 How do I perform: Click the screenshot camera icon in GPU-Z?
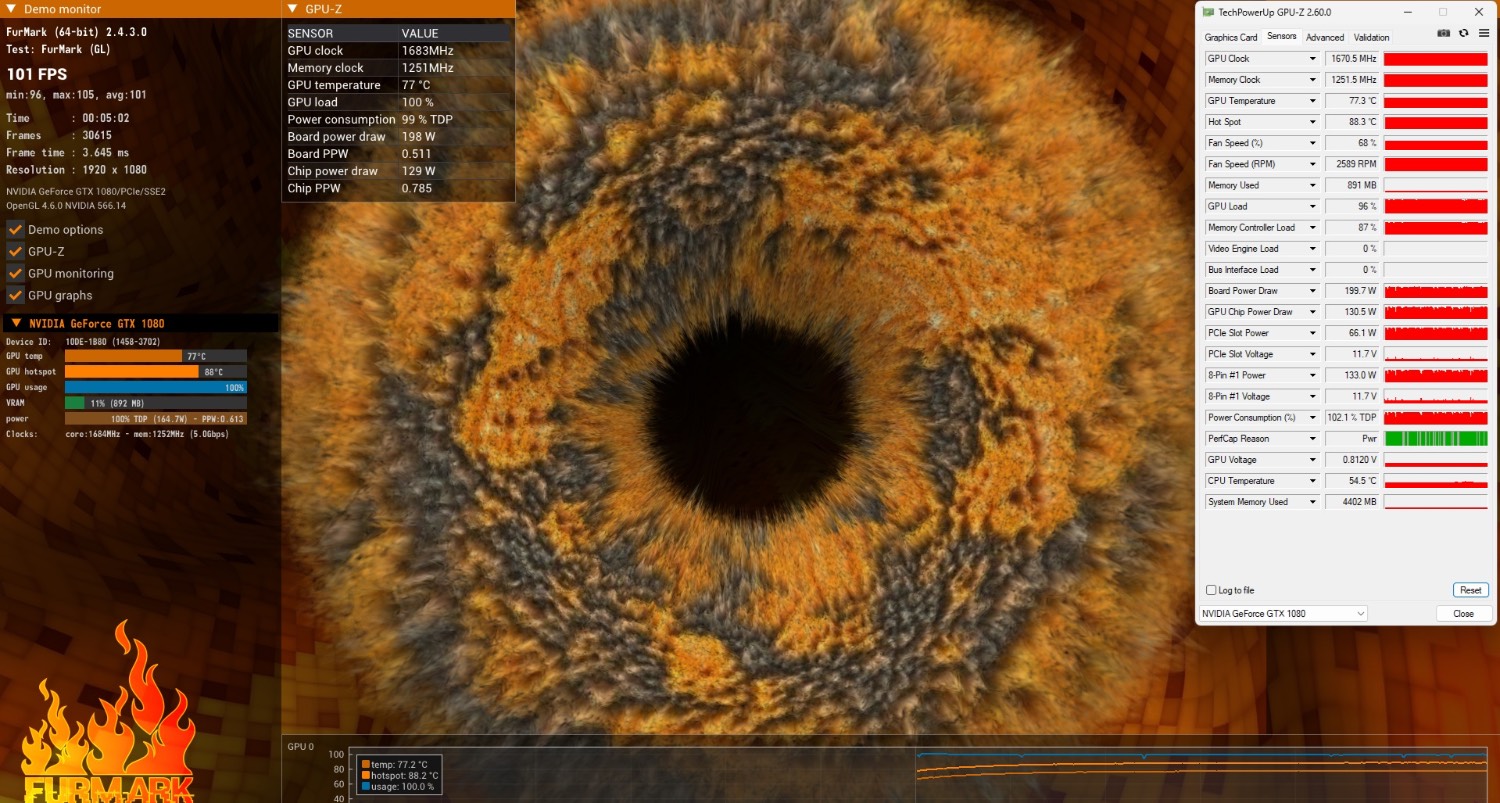pyautogui.click(x=1443, y=34)
